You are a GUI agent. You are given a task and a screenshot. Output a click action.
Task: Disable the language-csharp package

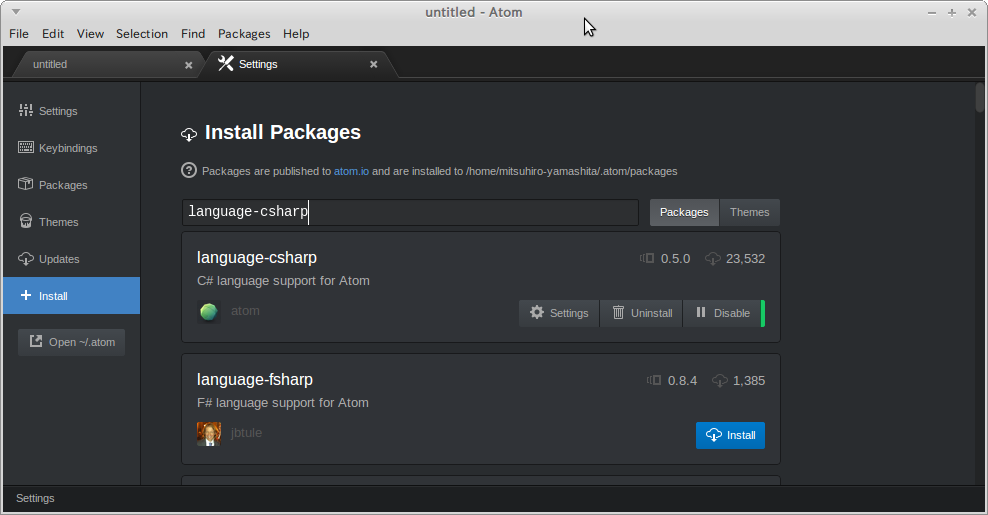click(722, 313)
